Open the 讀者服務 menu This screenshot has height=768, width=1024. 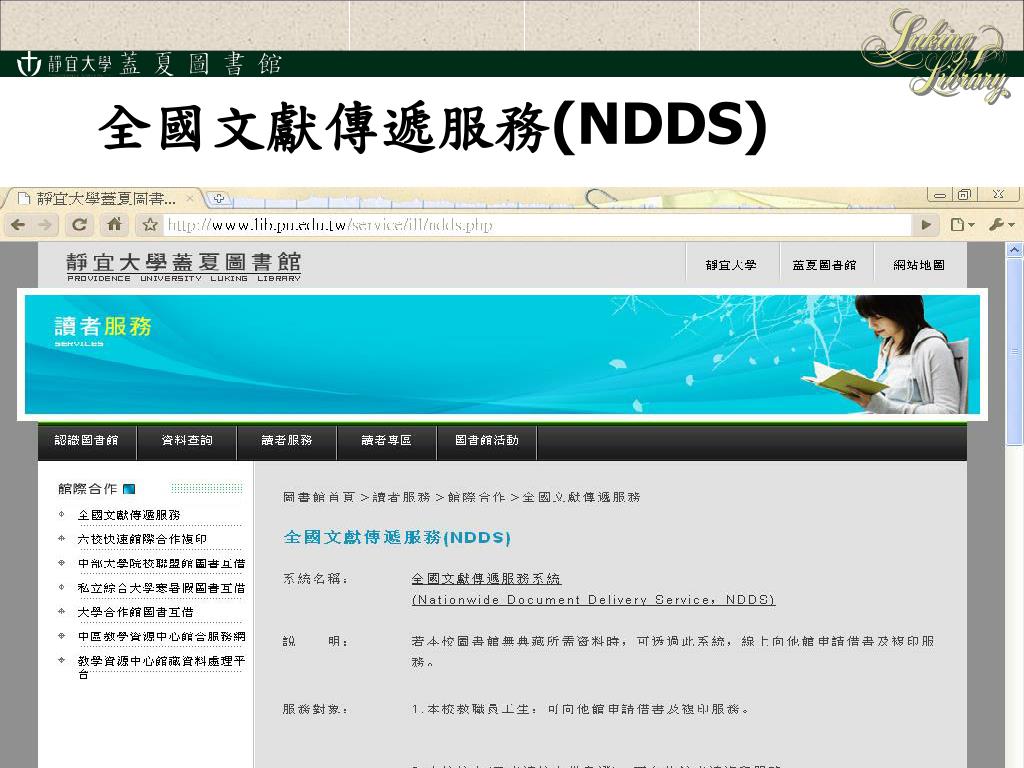coord(287,441)
